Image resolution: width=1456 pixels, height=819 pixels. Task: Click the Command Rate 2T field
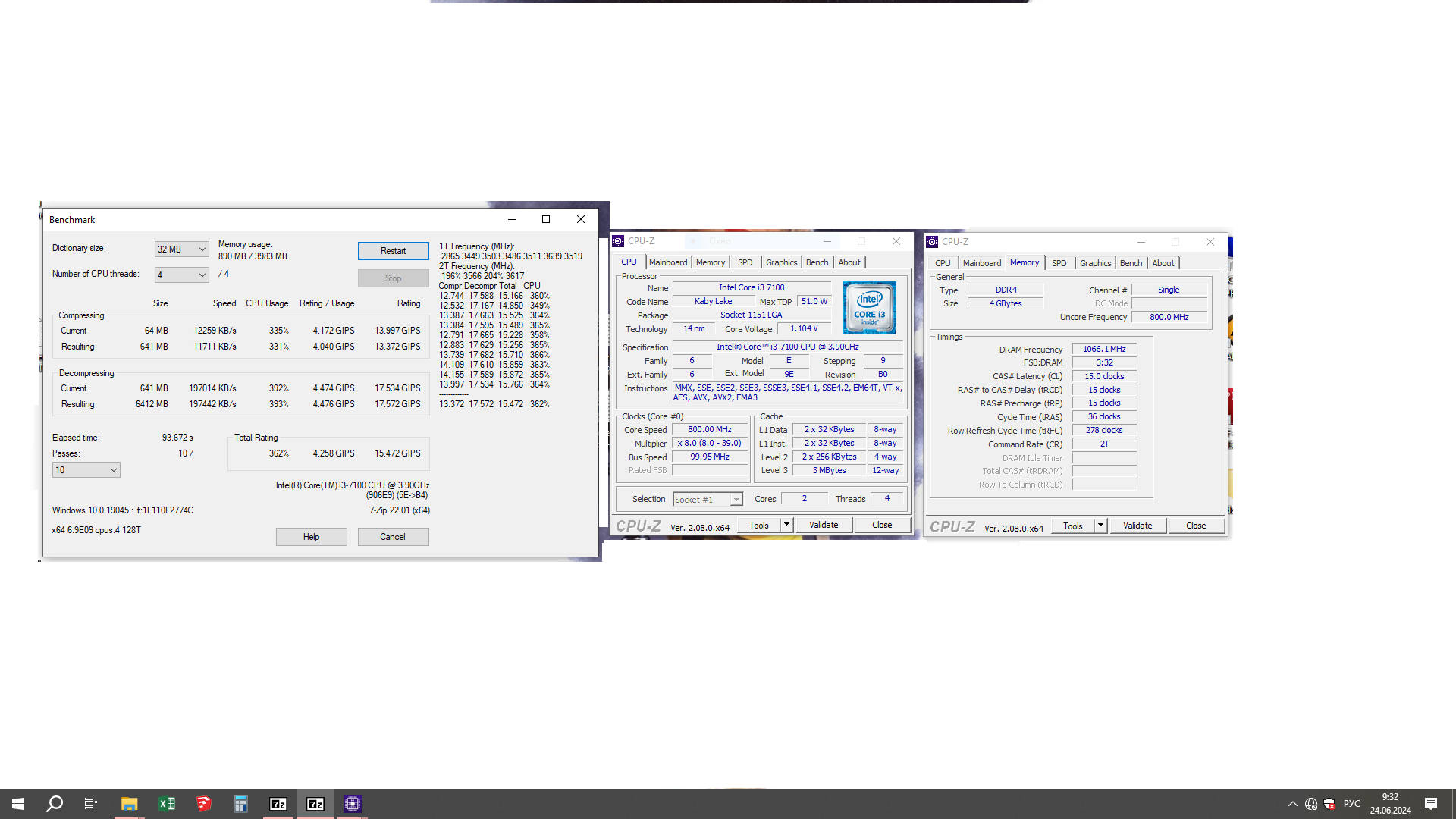click(x=1104, y=444)
